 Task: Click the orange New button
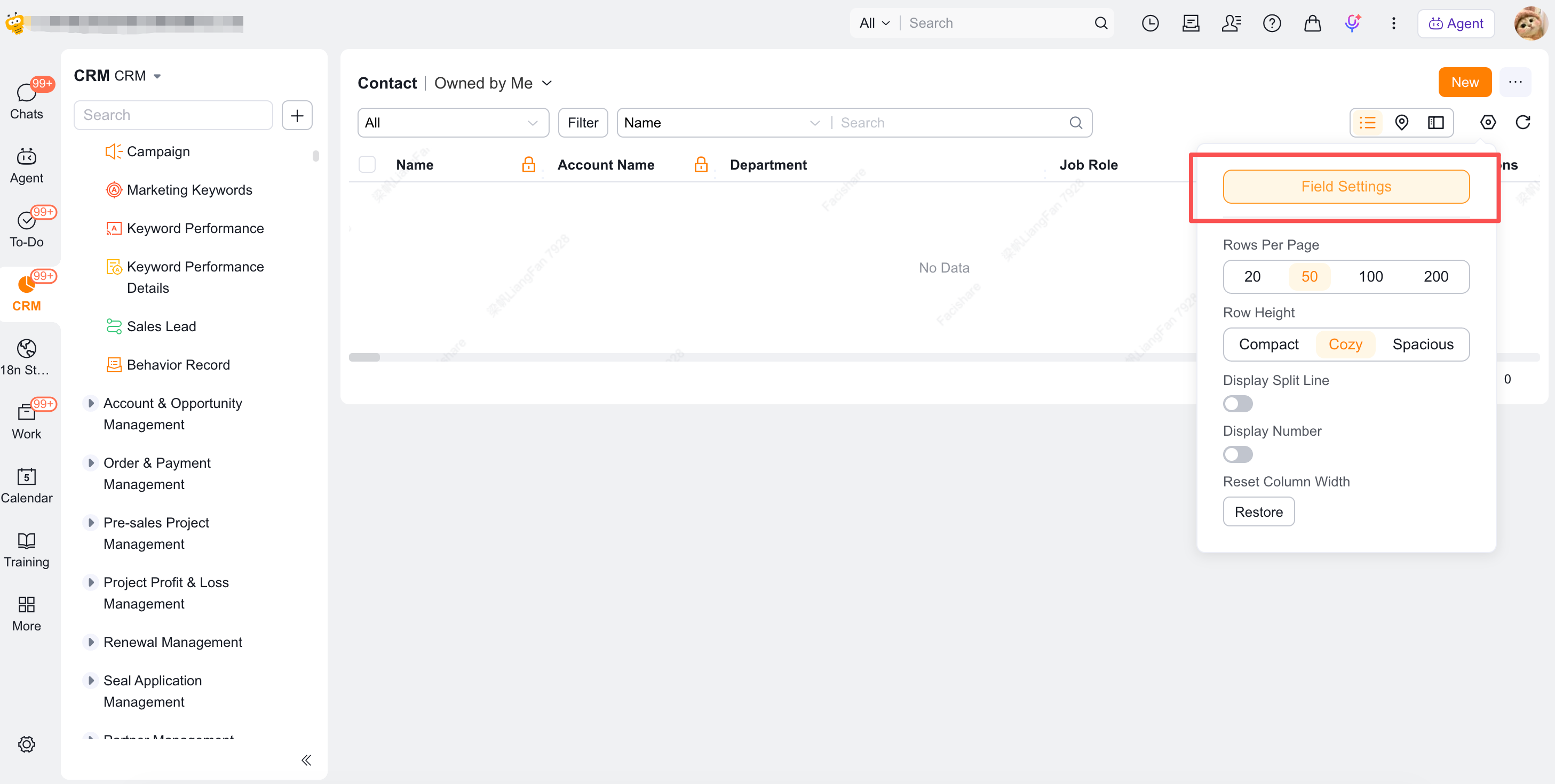pyautogui.click(x=1465, y=82)
